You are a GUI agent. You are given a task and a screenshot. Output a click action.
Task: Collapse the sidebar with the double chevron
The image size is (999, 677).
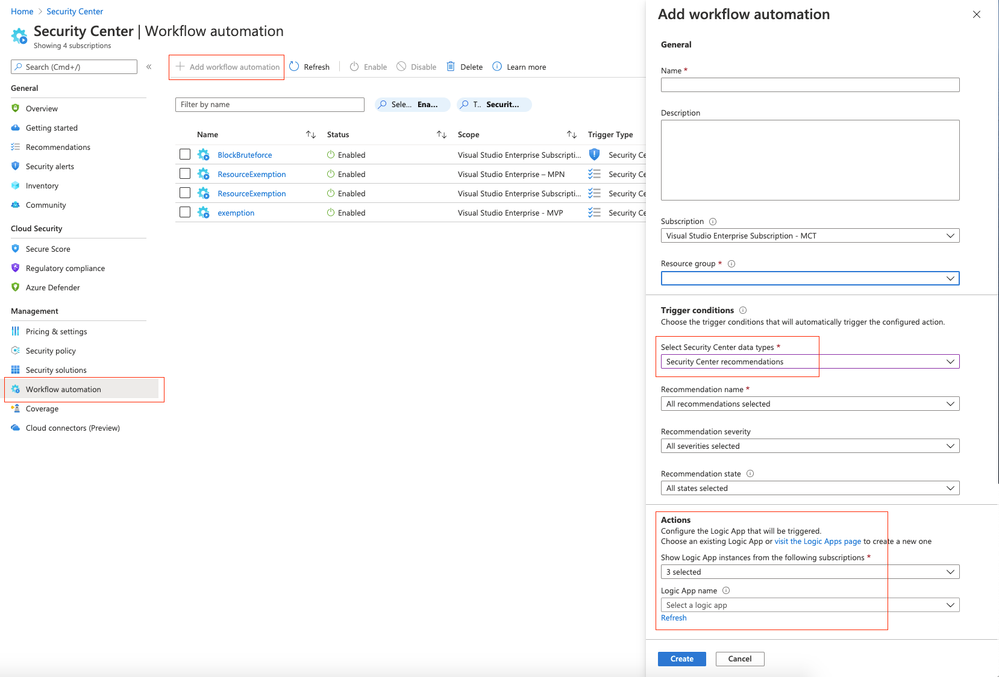click(148, 66)
